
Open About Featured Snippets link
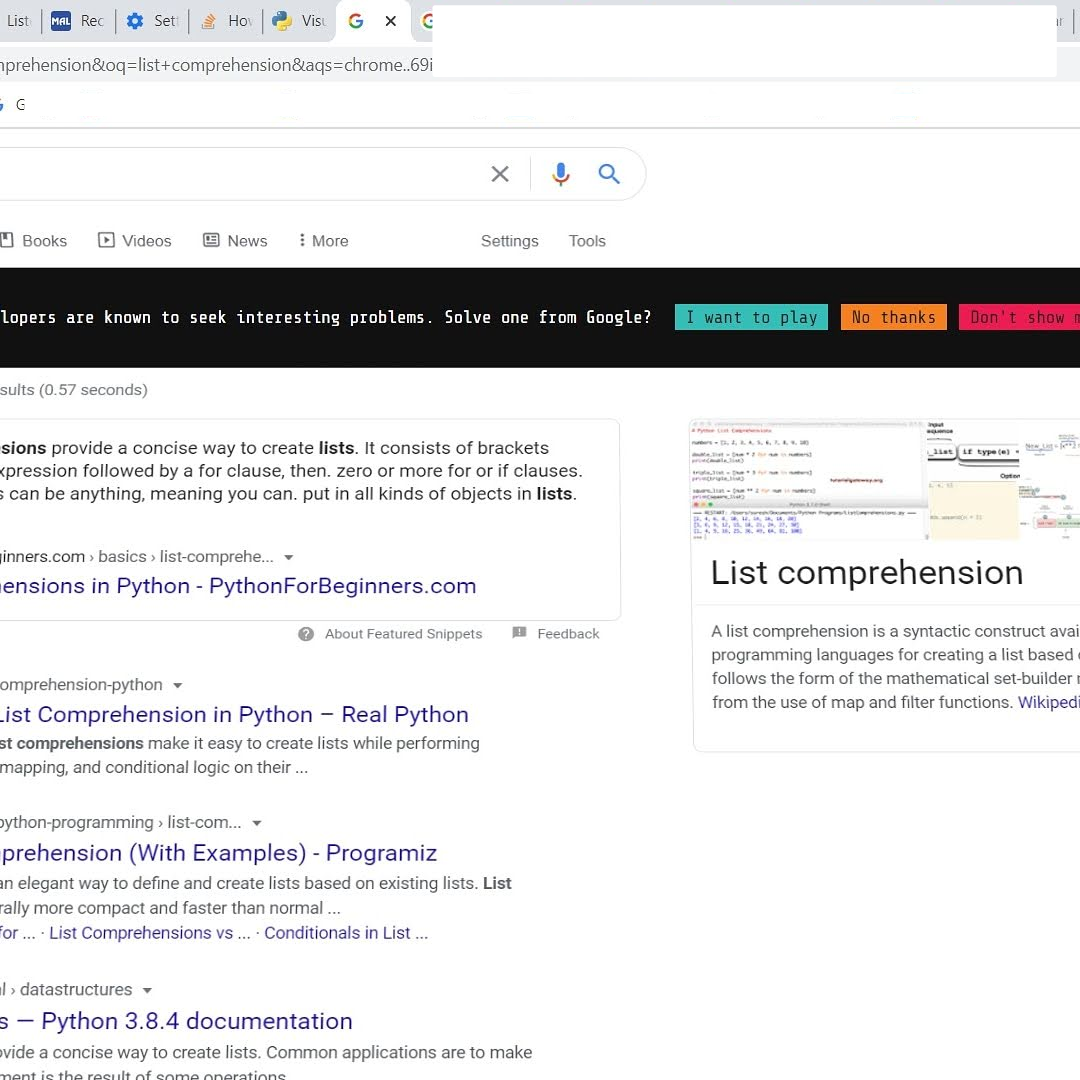coord(404,634)
